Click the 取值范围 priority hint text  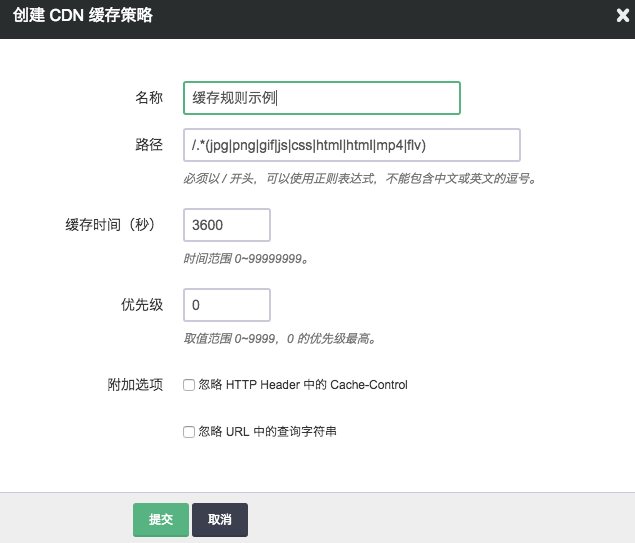(279, 339)
